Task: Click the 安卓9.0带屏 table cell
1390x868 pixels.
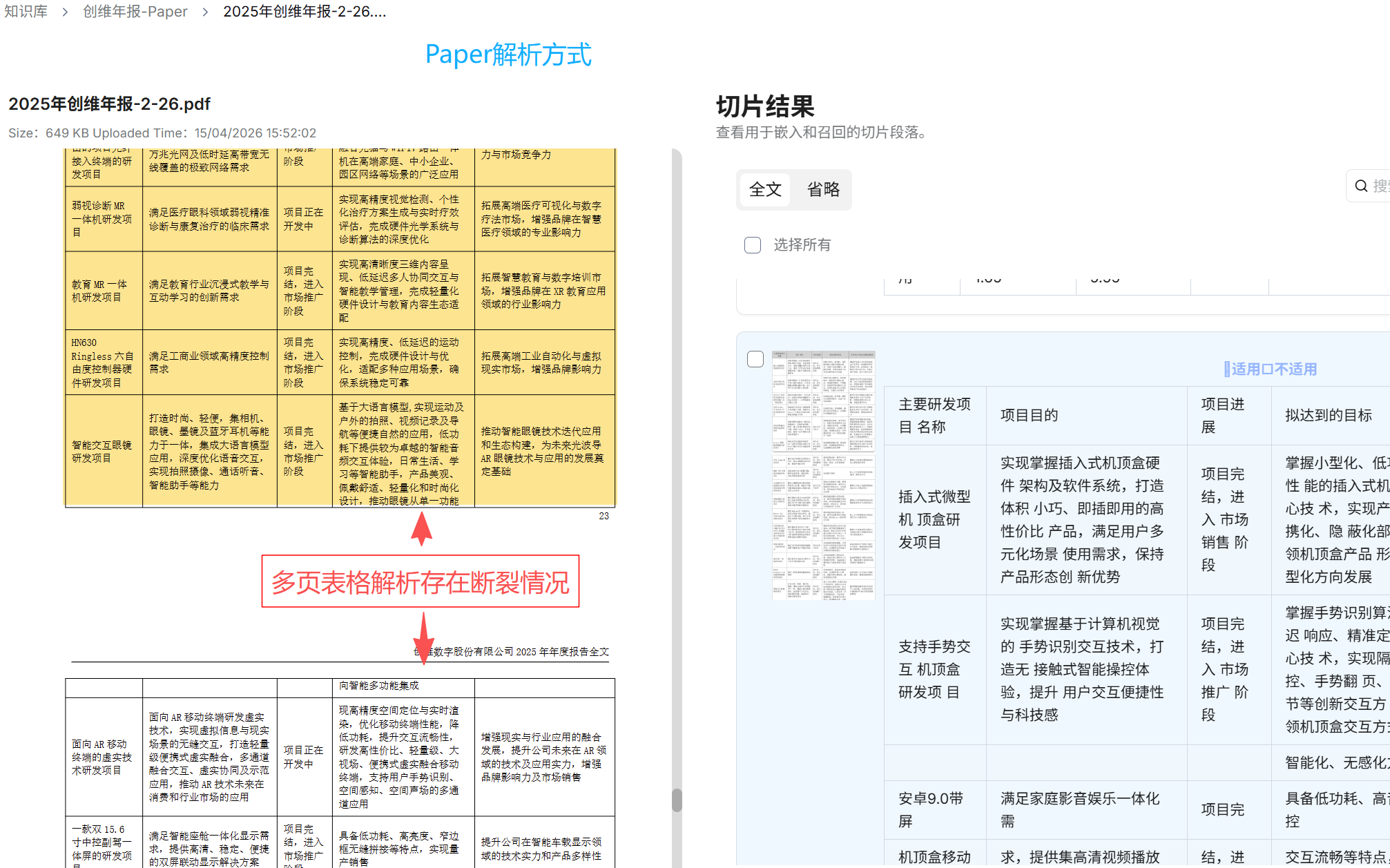Action: coord(935,809)
